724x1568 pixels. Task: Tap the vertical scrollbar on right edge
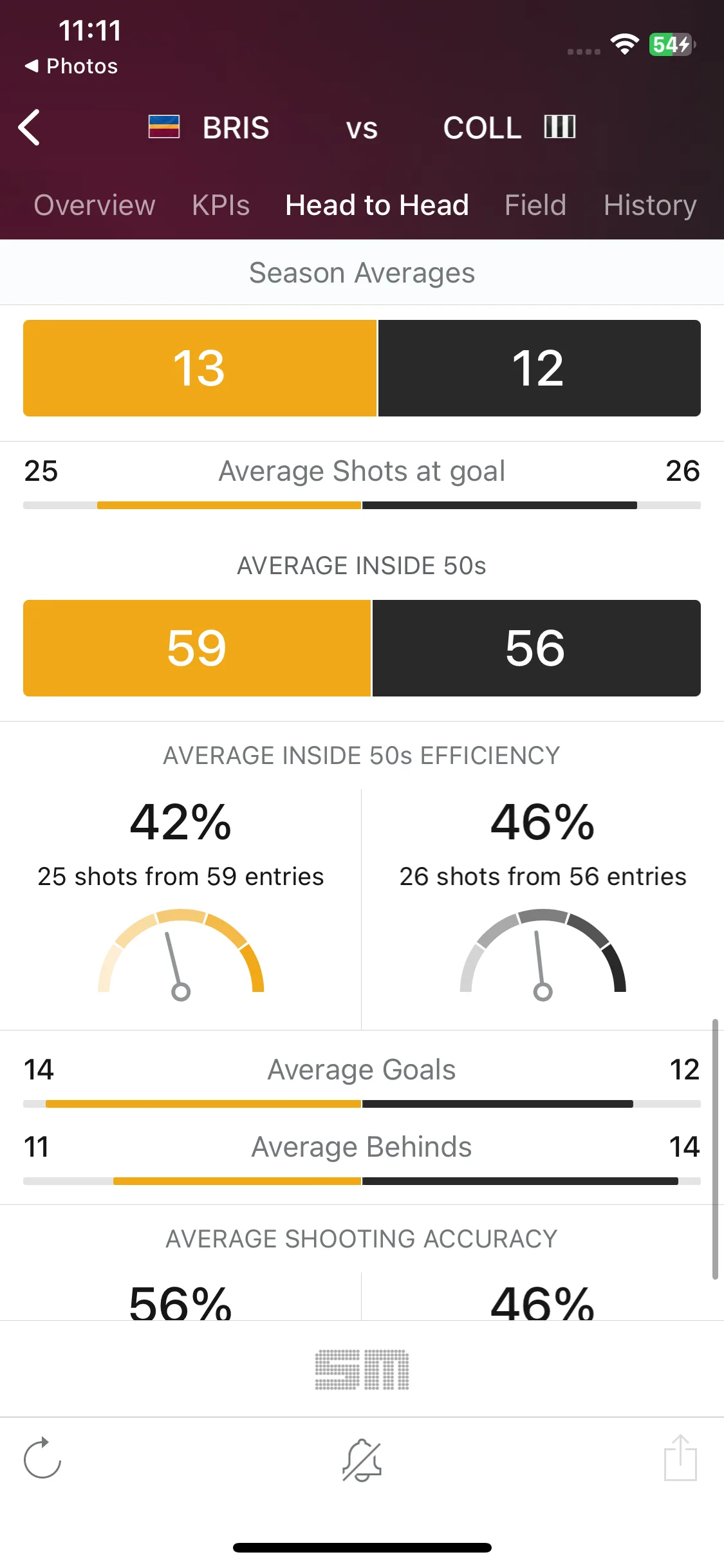pyautogui.click(x=715, y=1149)
